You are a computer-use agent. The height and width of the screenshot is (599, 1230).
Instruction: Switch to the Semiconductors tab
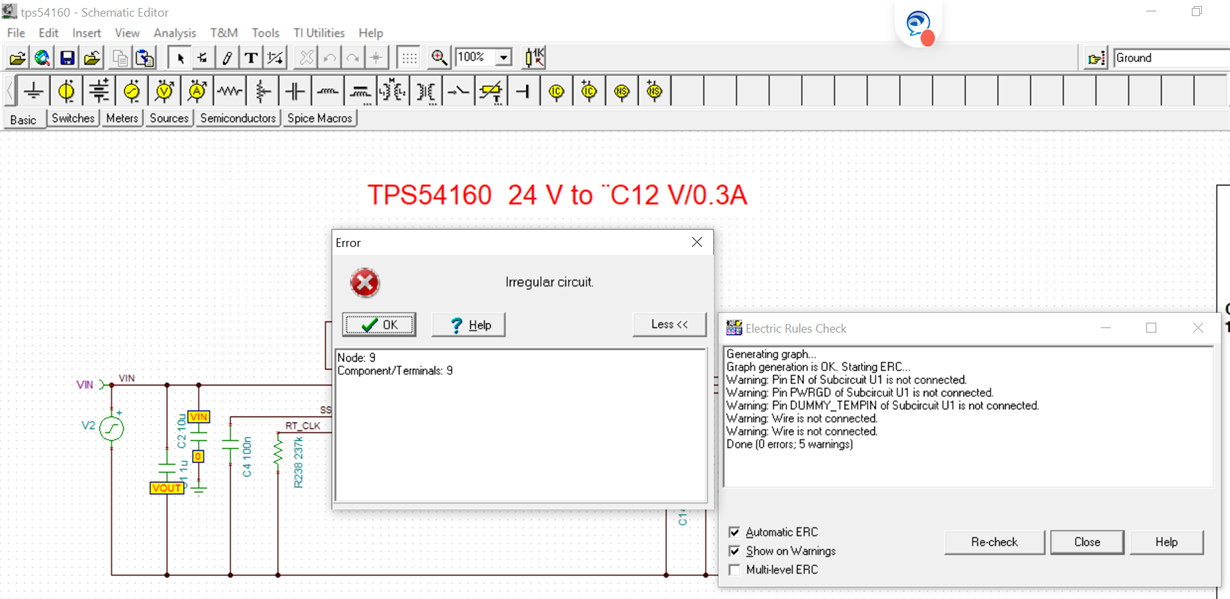point(238,118)
